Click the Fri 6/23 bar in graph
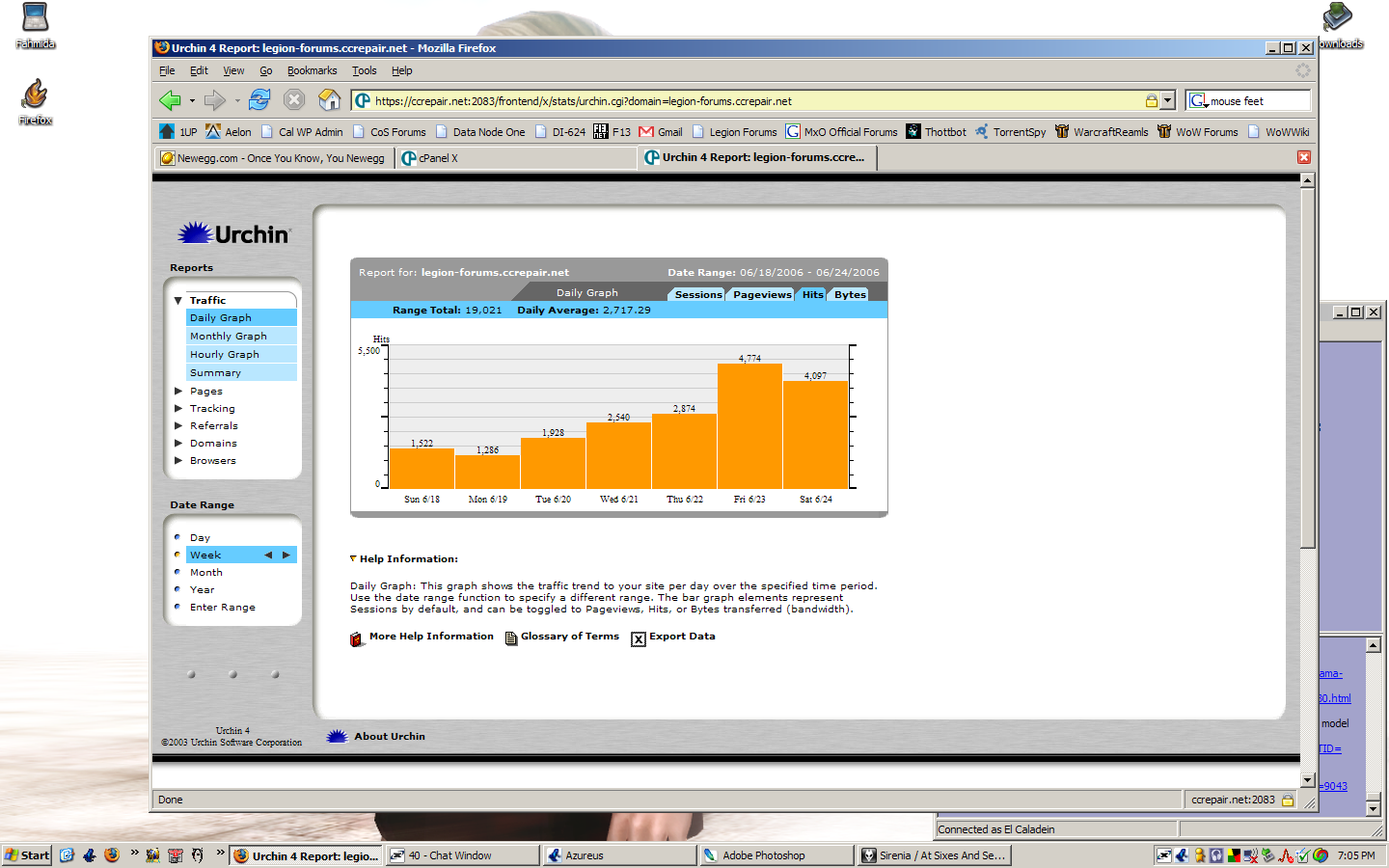Screen dimensions: 1389x868 click(749, 426)
